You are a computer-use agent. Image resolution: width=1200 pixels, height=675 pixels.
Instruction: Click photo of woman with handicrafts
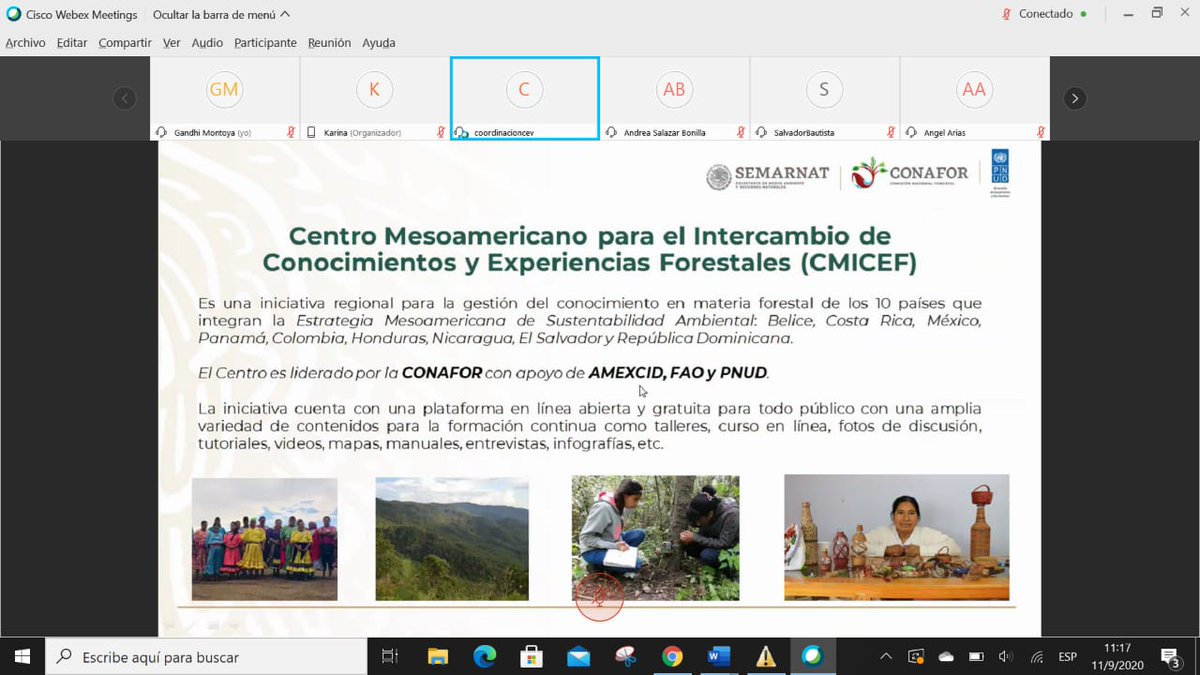896,537
